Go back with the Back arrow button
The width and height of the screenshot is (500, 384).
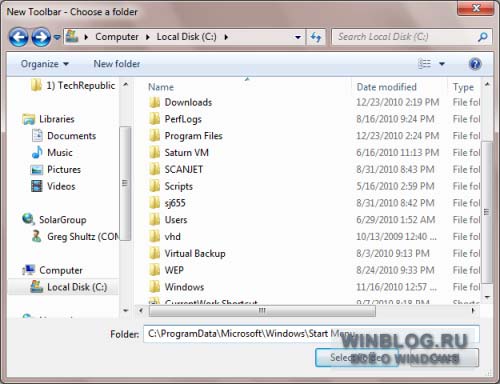click(18, 37)
